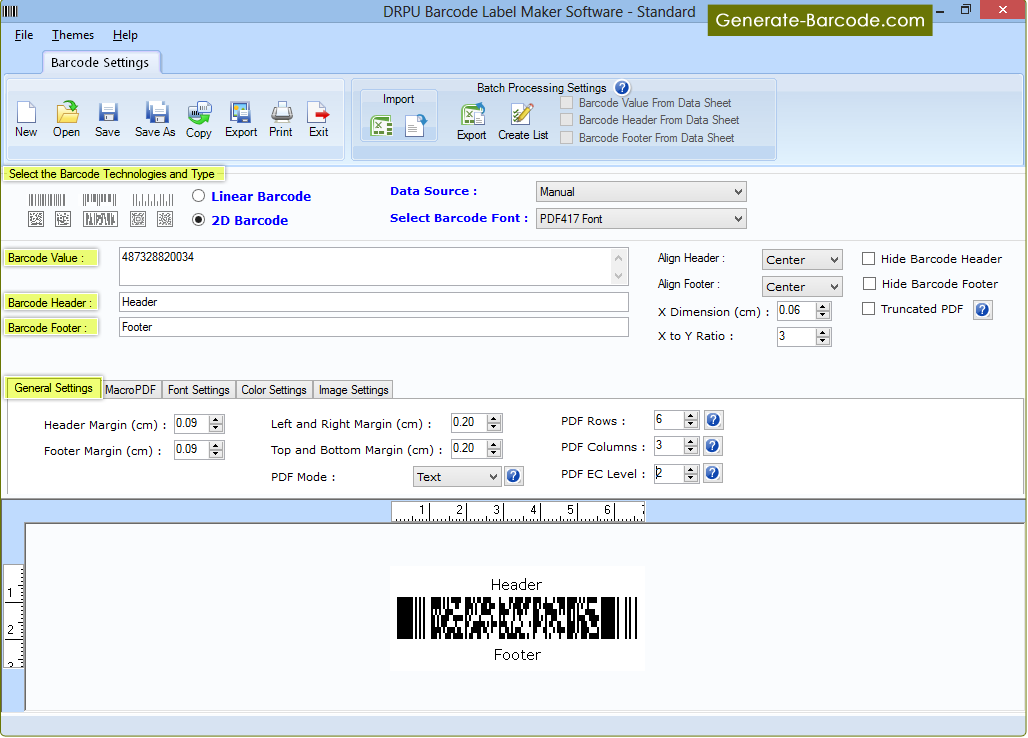
Task: Click the Barcode Value text field
Action: [365, 266]
